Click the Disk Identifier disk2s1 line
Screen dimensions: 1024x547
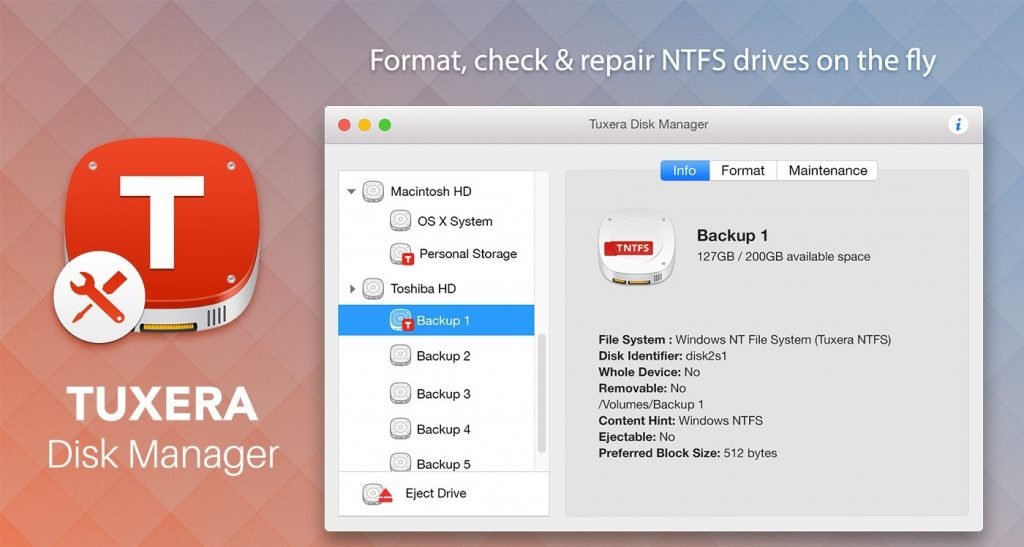[662, 356]
